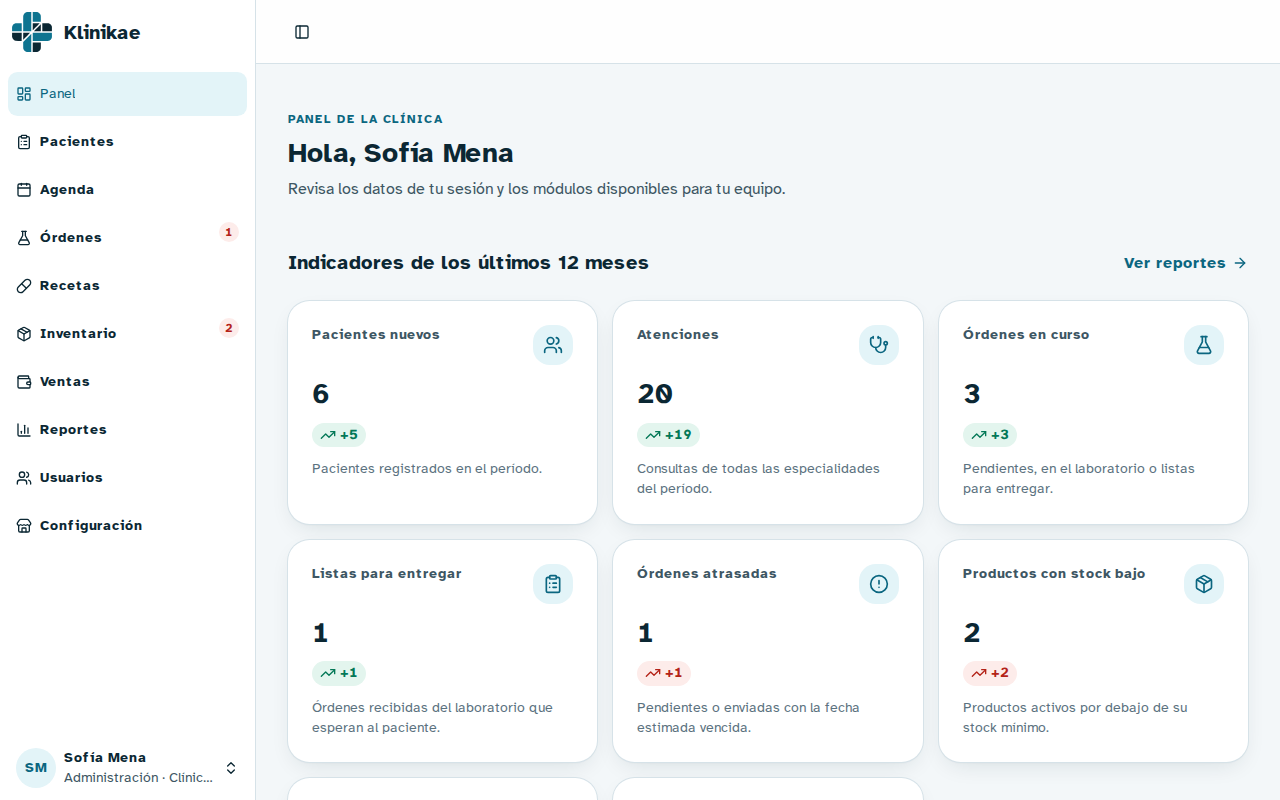Select the Atenciones card title

click(678, 335)
